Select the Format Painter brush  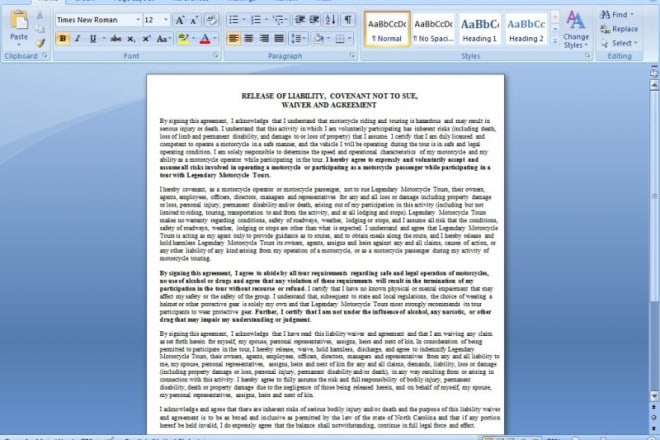coord(40,43)
